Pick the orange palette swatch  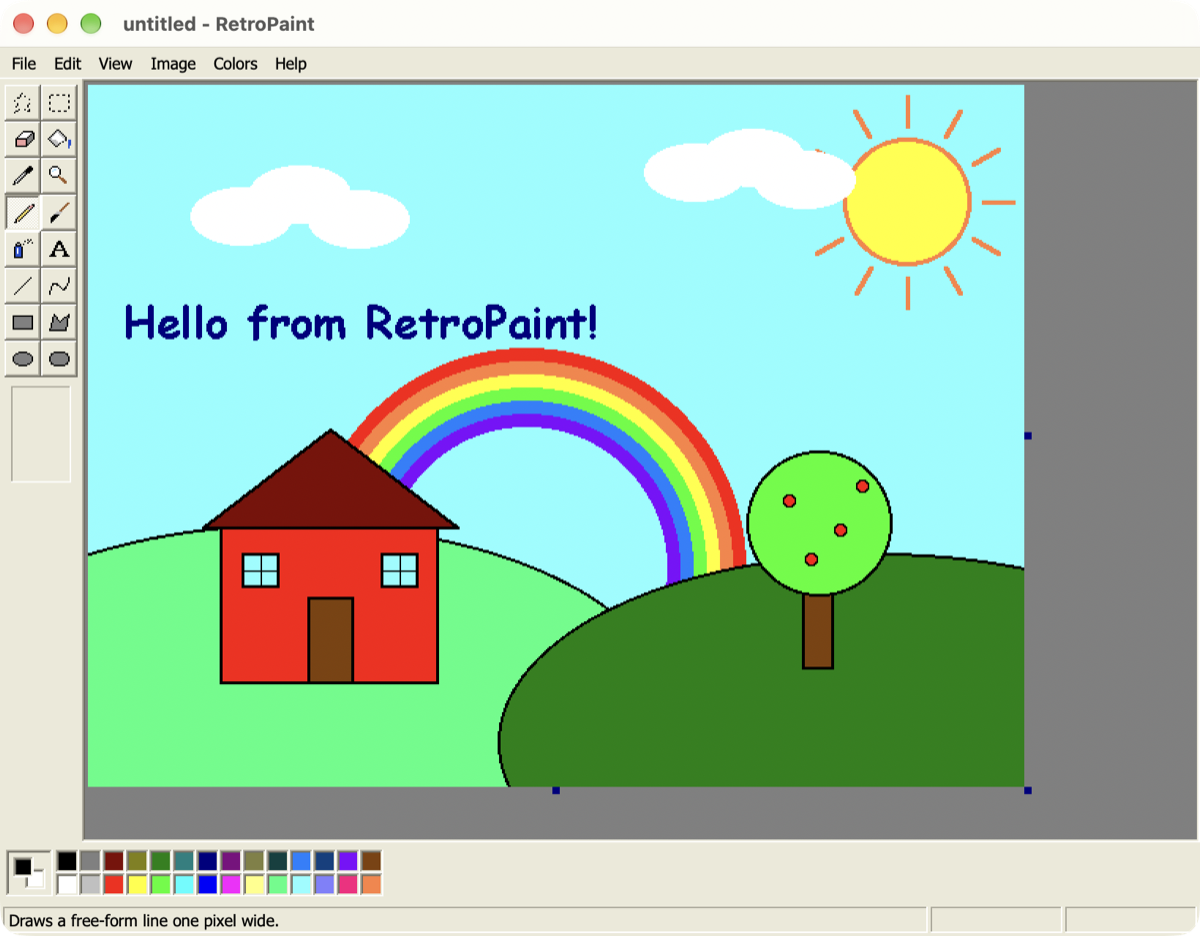pos(371,884)
